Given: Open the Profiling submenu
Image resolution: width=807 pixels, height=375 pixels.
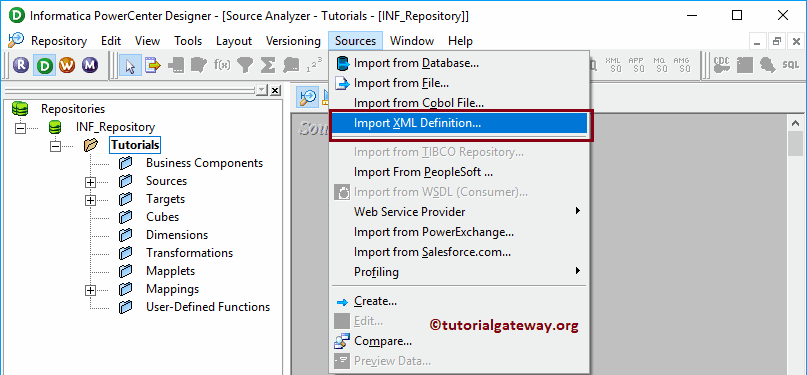Looking at the screenshot, I should click(x=459, y=271).
